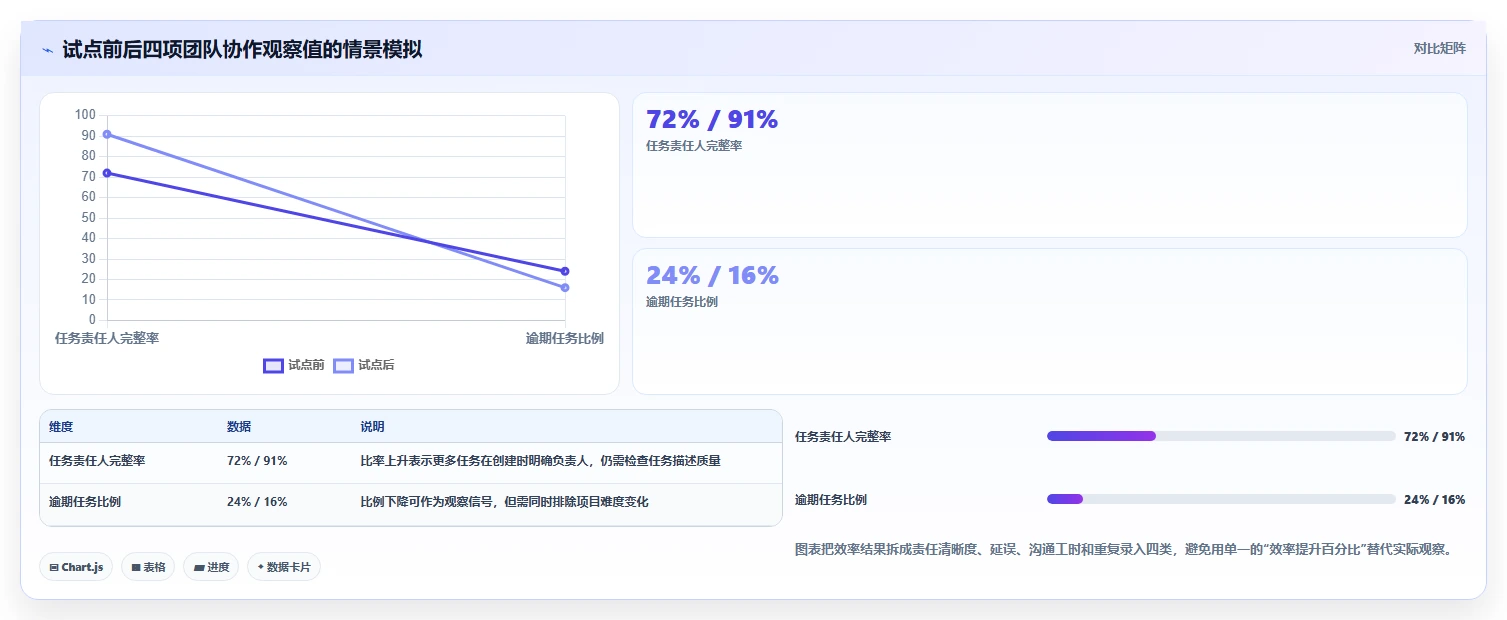Click the 24% / 16% value beside progress bar
Screen dimensions: 1507x620
point(1434,500)
